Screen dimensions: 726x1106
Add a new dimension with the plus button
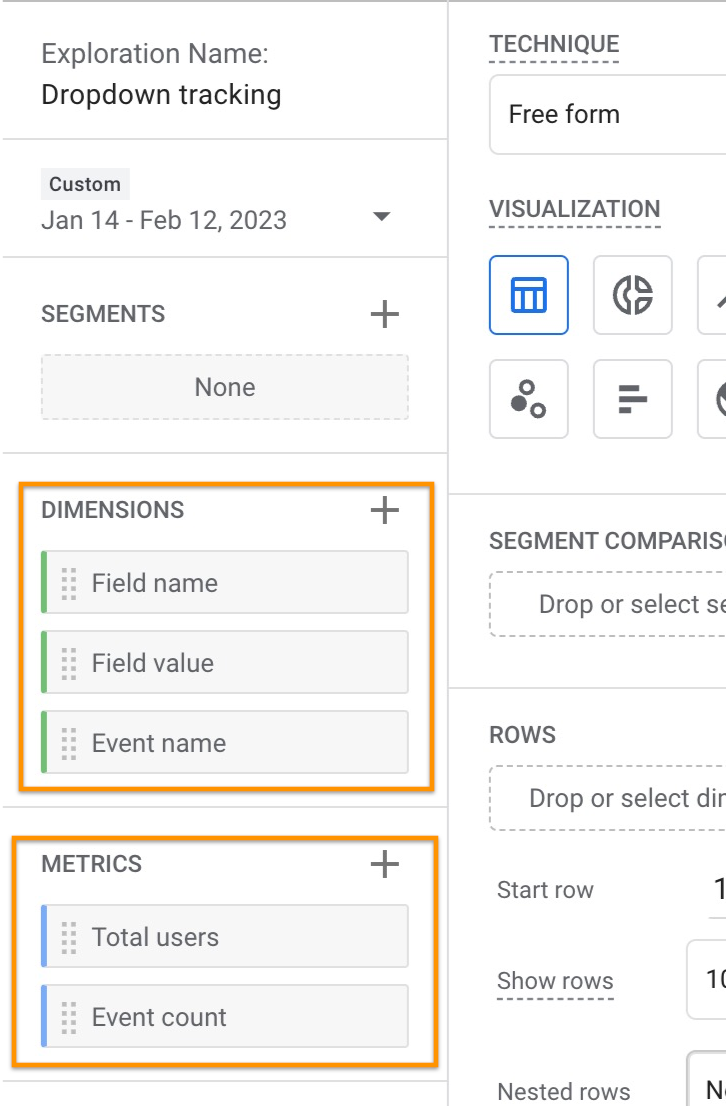pos(383,509)
